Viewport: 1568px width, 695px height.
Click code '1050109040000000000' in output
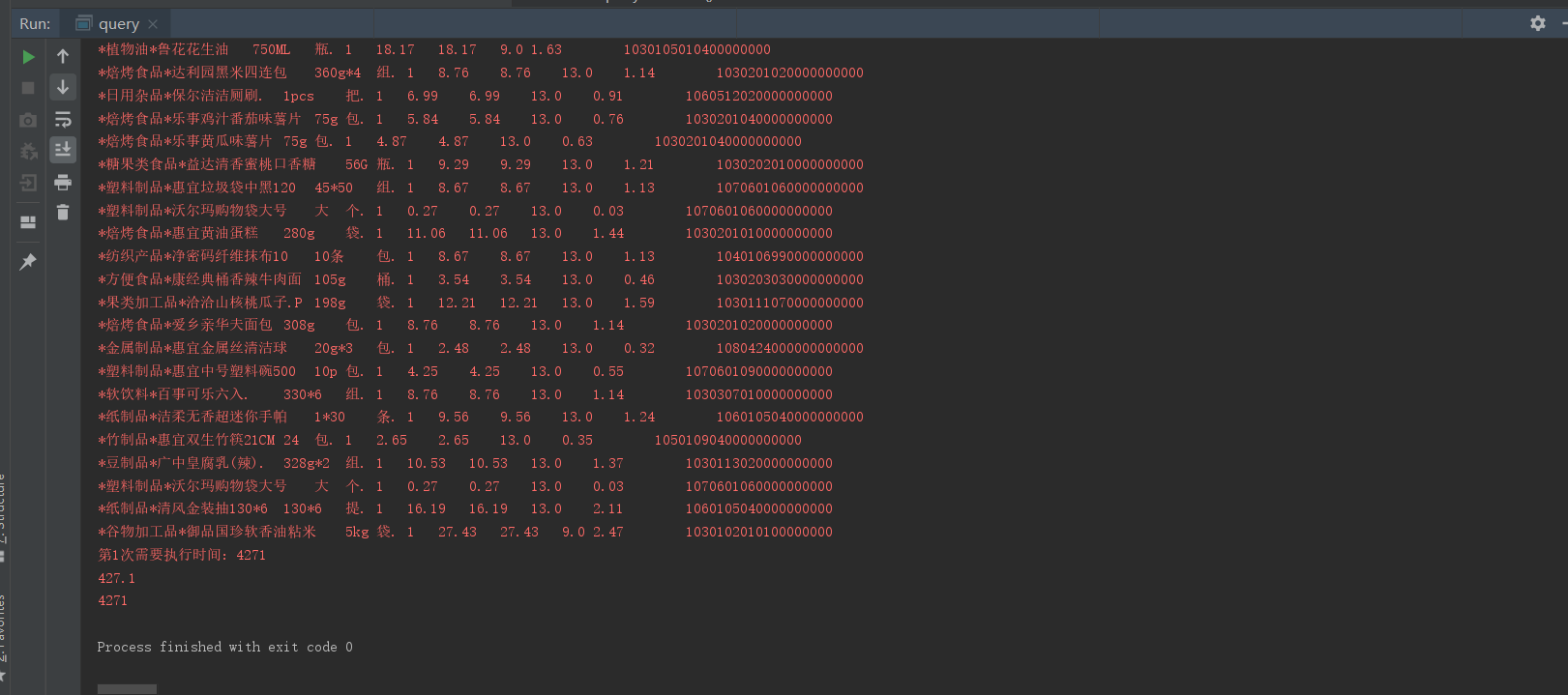click(x=728, y=440)
